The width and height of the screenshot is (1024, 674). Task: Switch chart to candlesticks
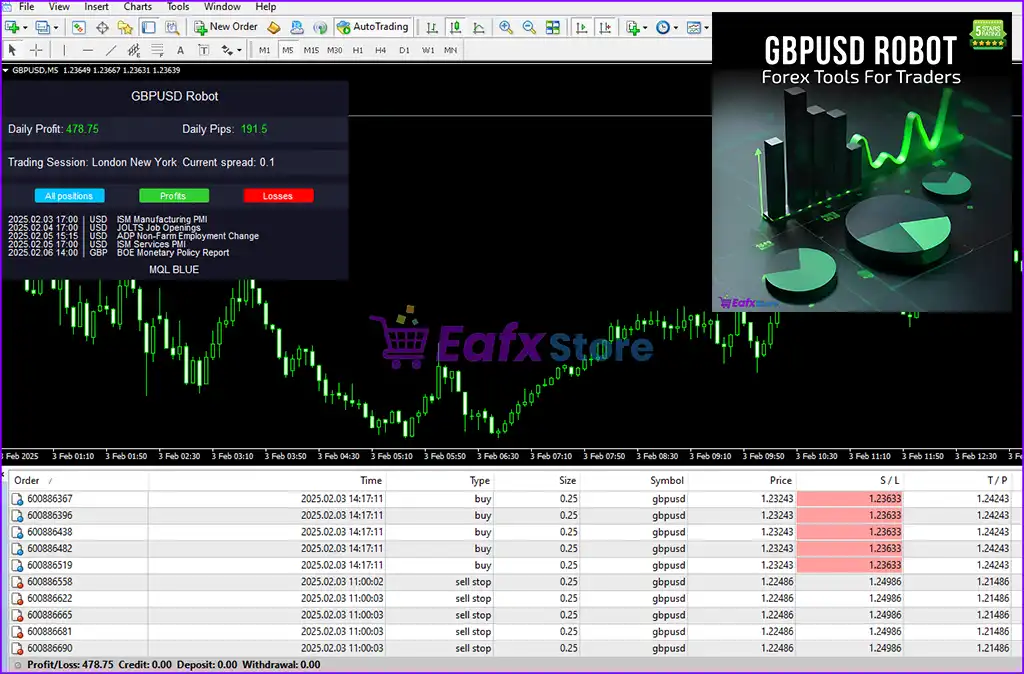(x=455, y=27)
